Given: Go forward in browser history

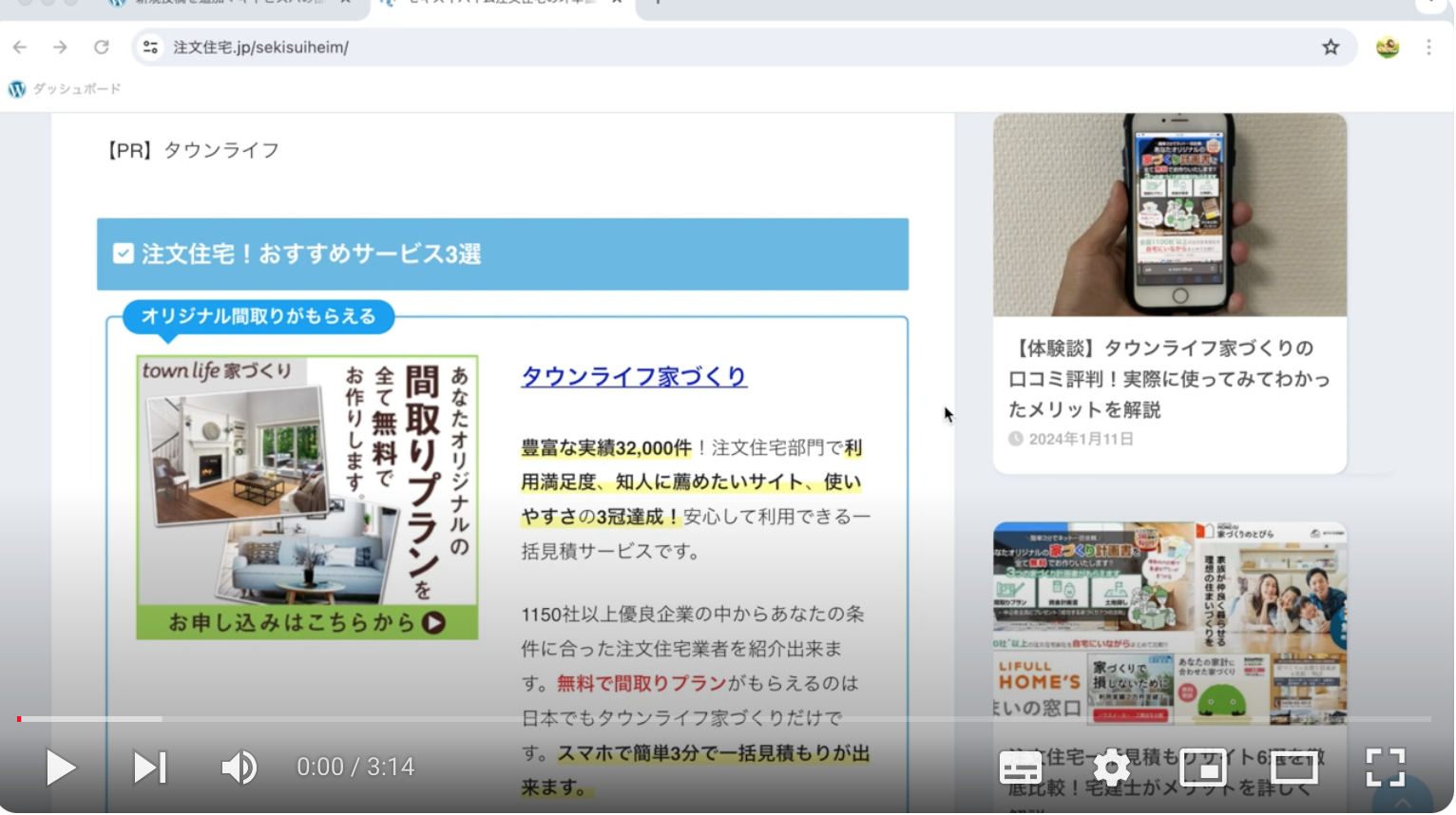Looking at the screenshot, I should [60, 47].
